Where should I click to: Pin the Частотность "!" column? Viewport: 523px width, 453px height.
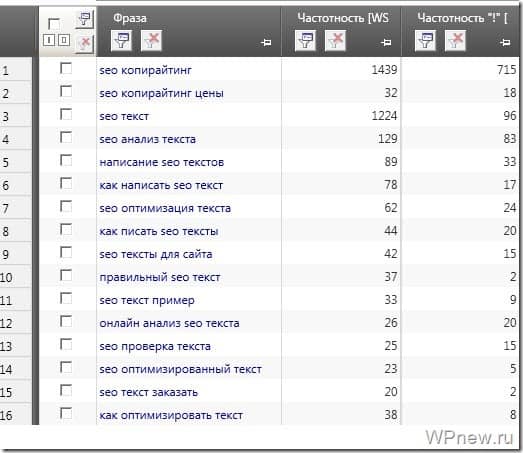click(x=505, y=42)
